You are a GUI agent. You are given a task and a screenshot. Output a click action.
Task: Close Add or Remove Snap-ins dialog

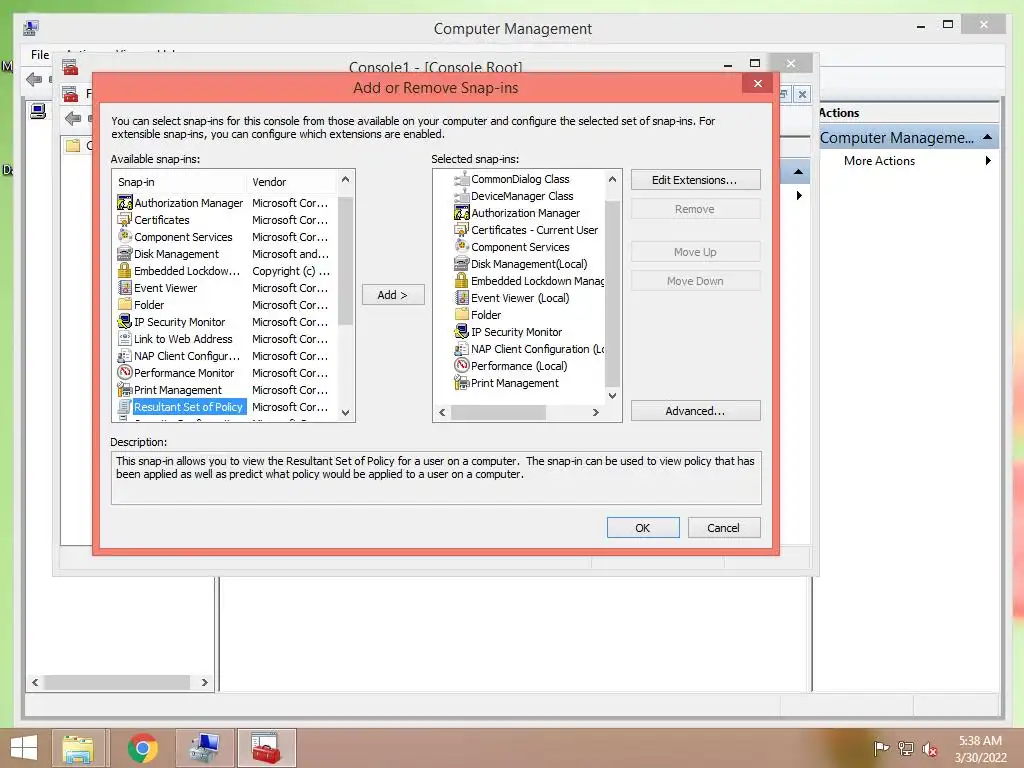[758, 83]
